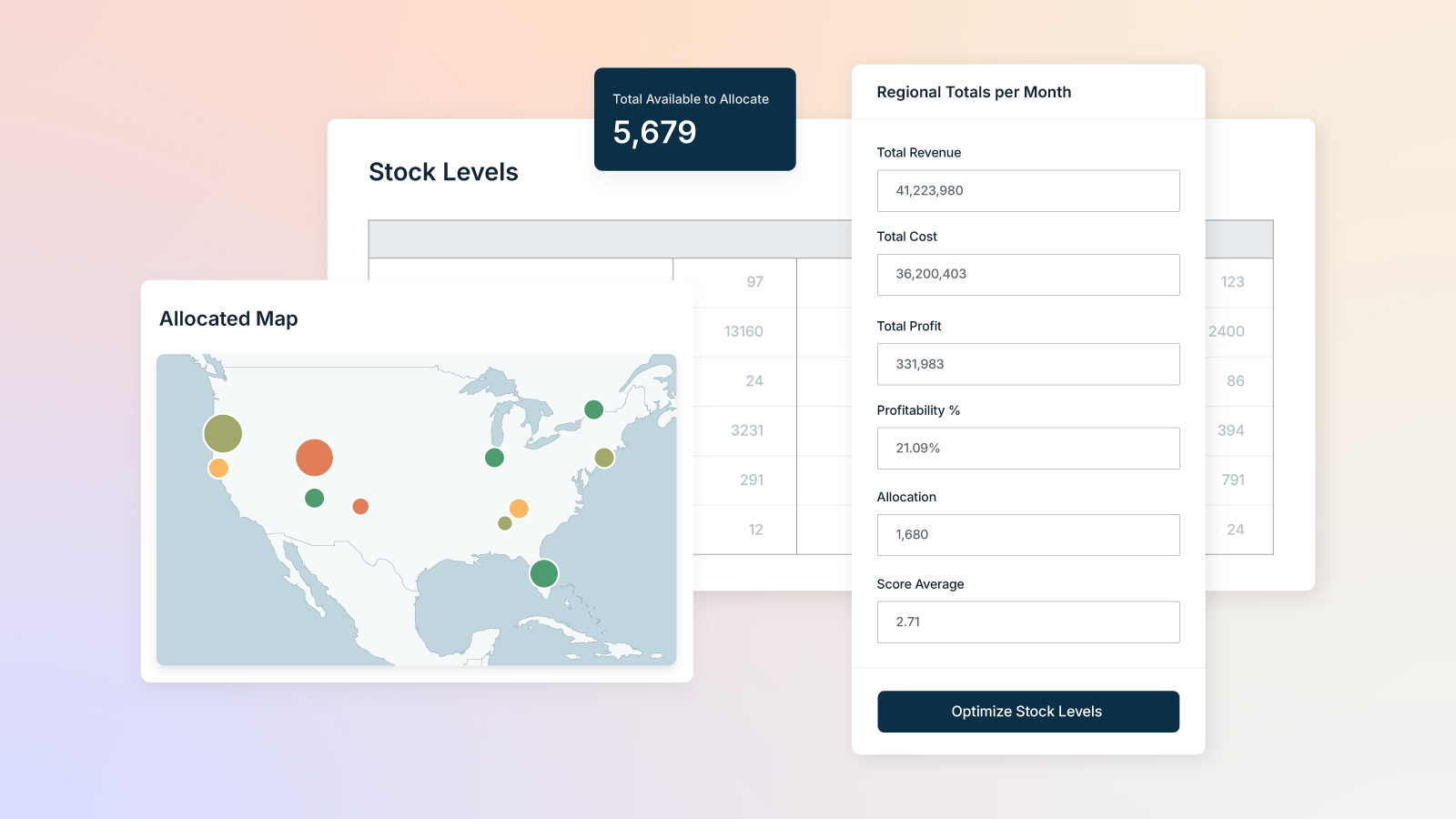This screenshot has width=1456, height=819.
Task: Click the green bubble in the far Northeast
Action: coord(592,409)
